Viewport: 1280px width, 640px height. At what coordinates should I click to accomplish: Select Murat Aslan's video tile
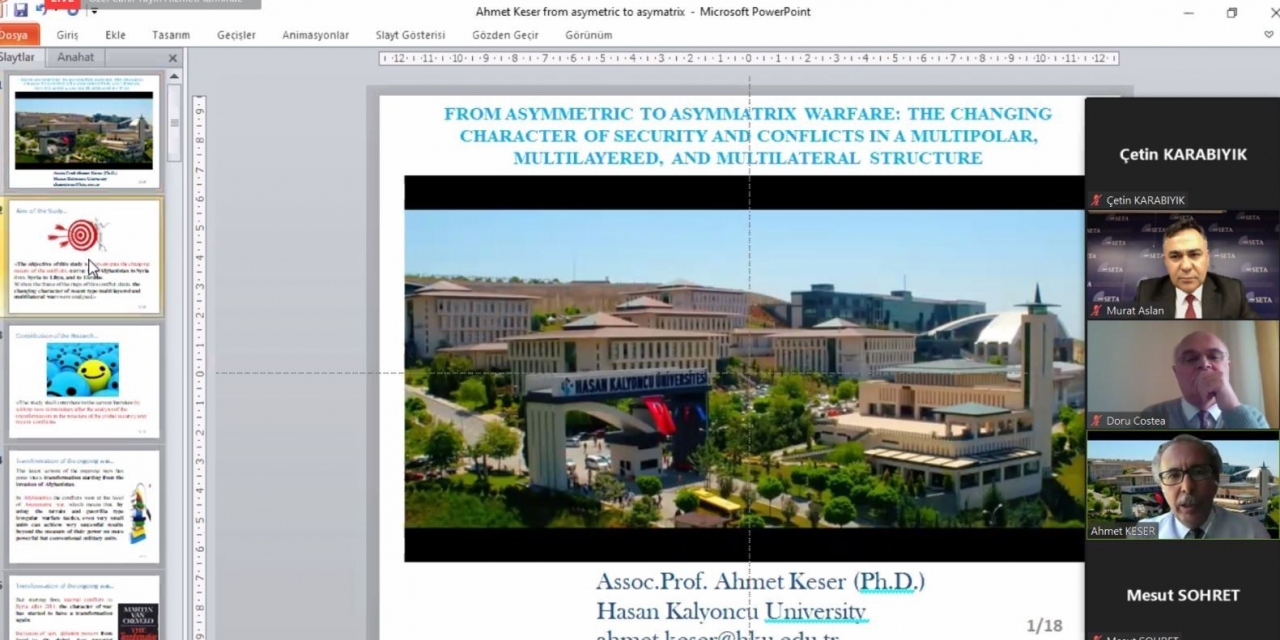click(1182, 264)
